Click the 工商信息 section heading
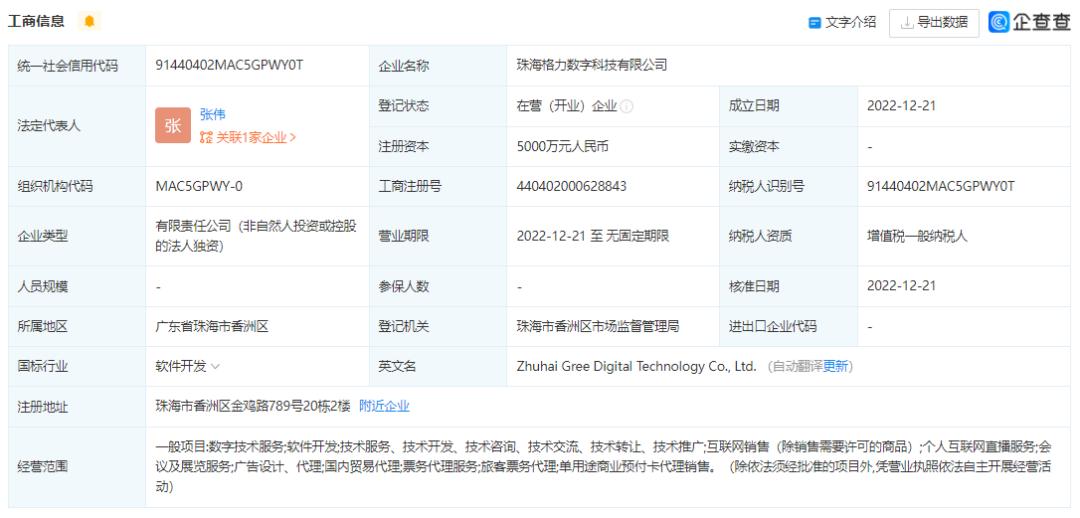Image resolution: width=1080 pixels, height=518 pixels. click(x=37, y=21)
